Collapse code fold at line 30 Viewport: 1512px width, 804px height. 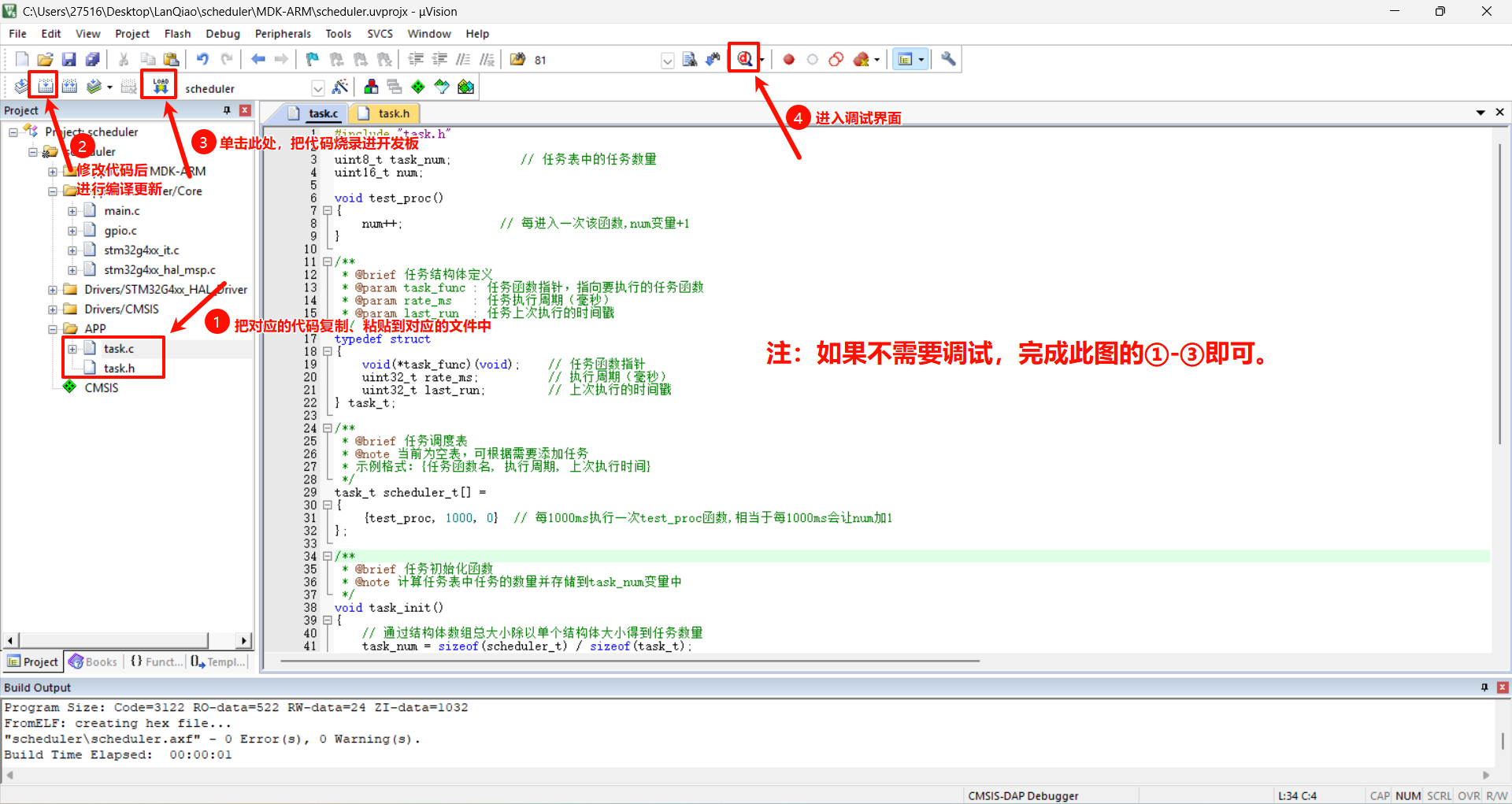pyautogui.click(x=328, y=505)
